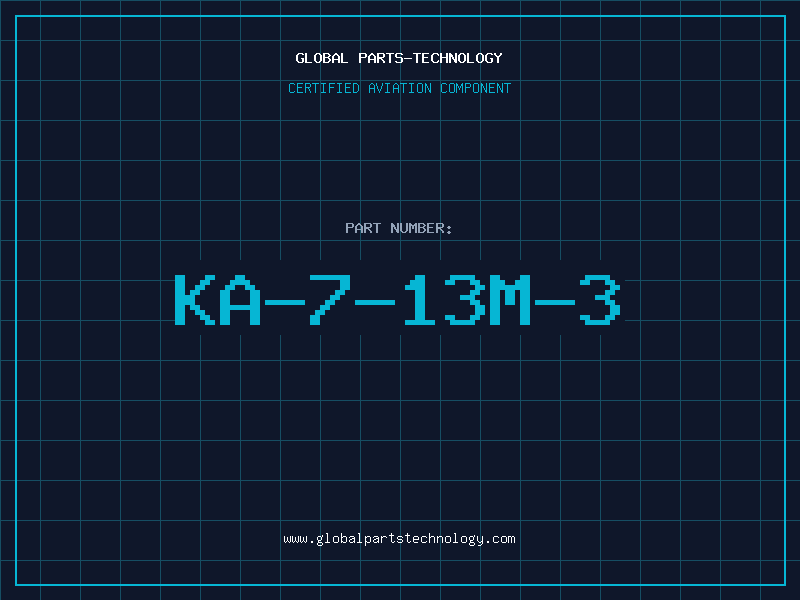Select the 13M segment of the part number
The height and width of the screenshot is (600, 800).
(468, 300)
